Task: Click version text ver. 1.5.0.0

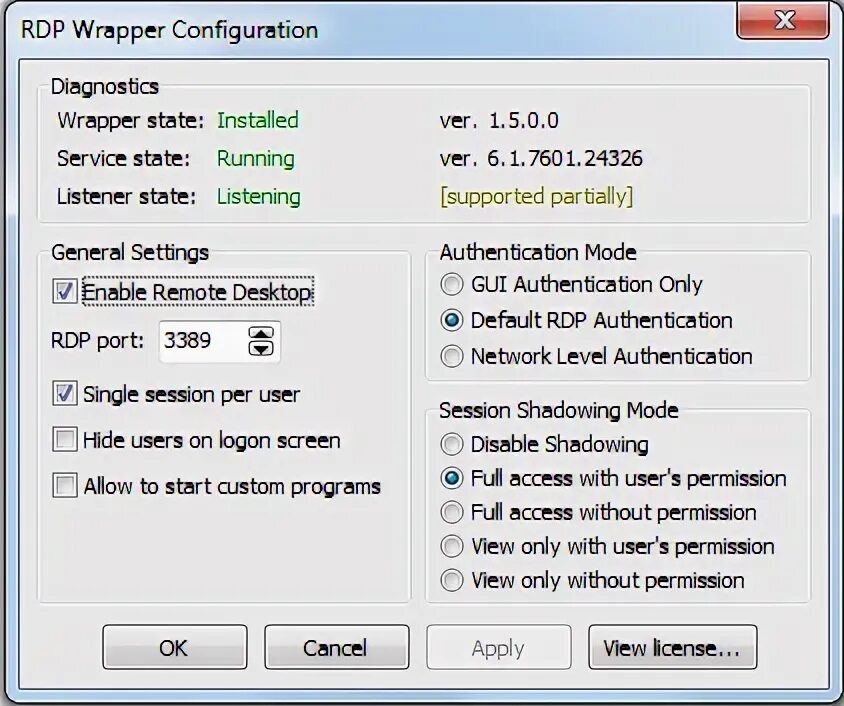Action: coord(499,121)
